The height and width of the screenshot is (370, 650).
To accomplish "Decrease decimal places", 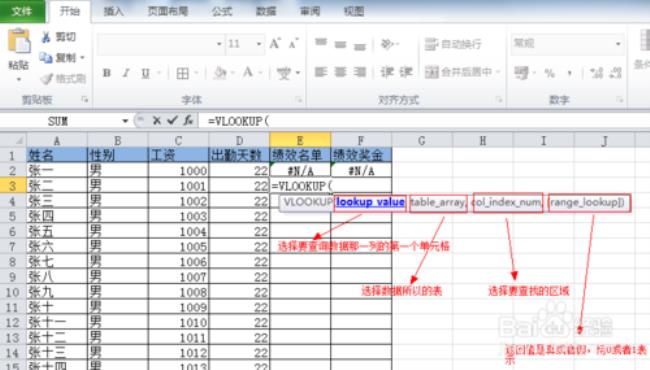I will click(616, 73).
